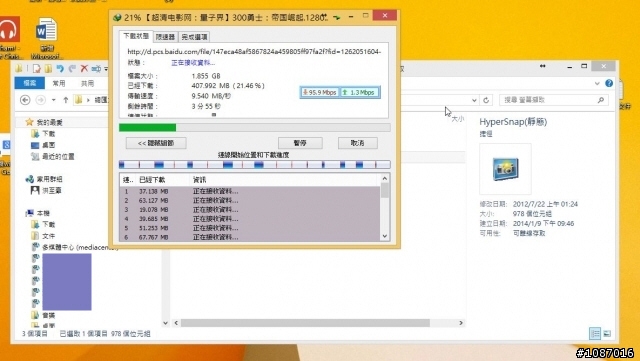Viewport: 640px width, 361px height.
Task: Go back using Explorer's Back arrow
Action: coord(25,100)
